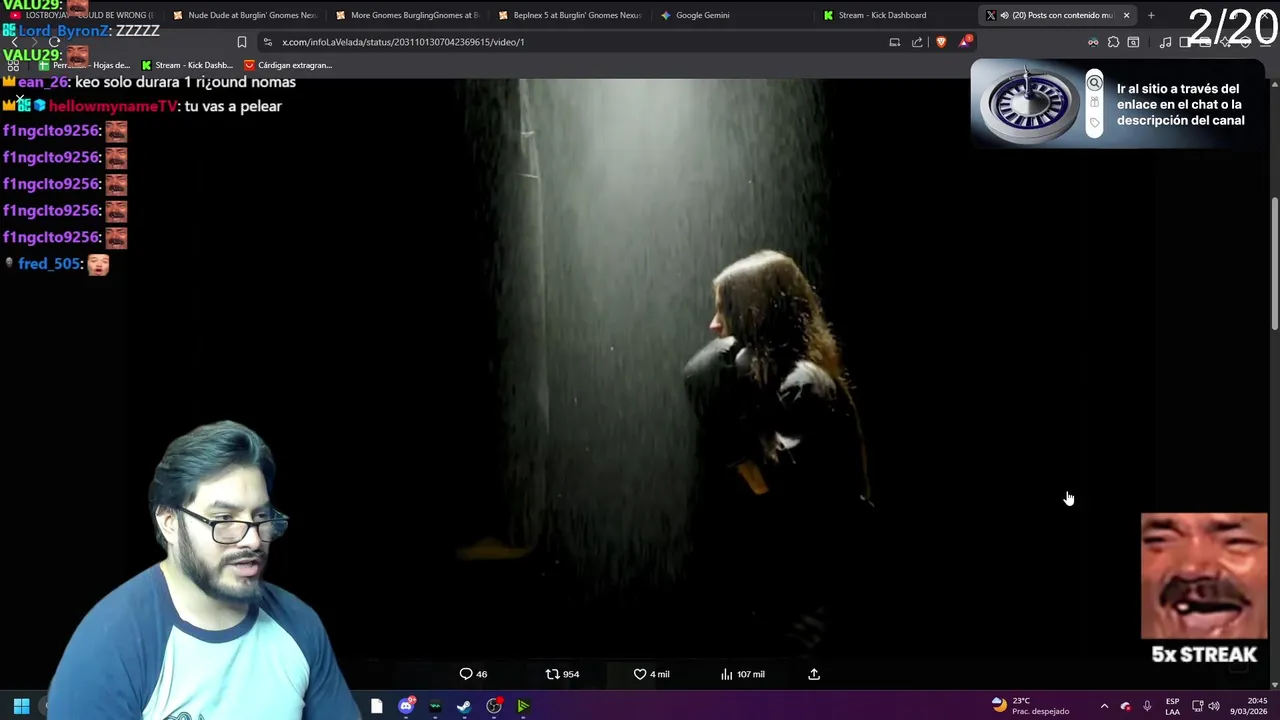Click chat text 'tu vas a pelear'
The height and width of the screenshot is (720, 1280).
click(233, 106)
